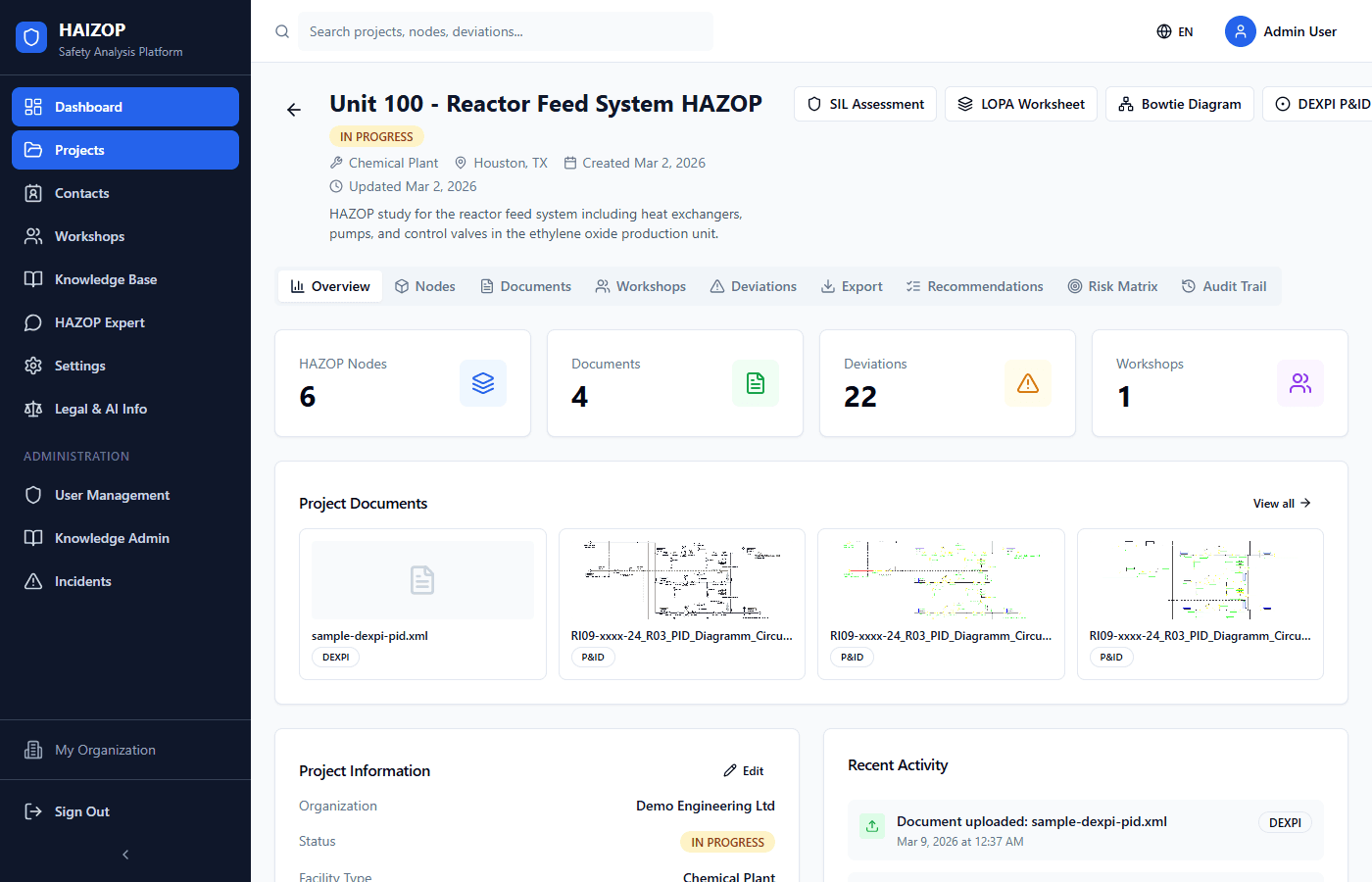Expand all documents via View all

tap(1281, 504)
